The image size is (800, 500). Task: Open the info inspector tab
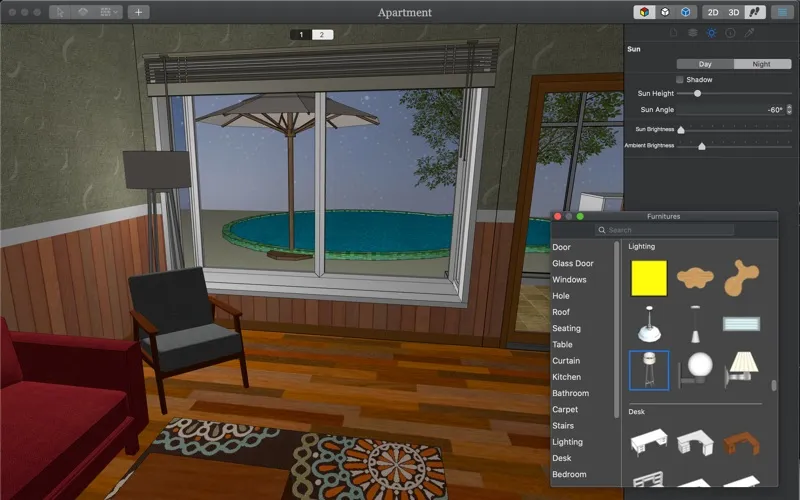(x=730, y=33)
